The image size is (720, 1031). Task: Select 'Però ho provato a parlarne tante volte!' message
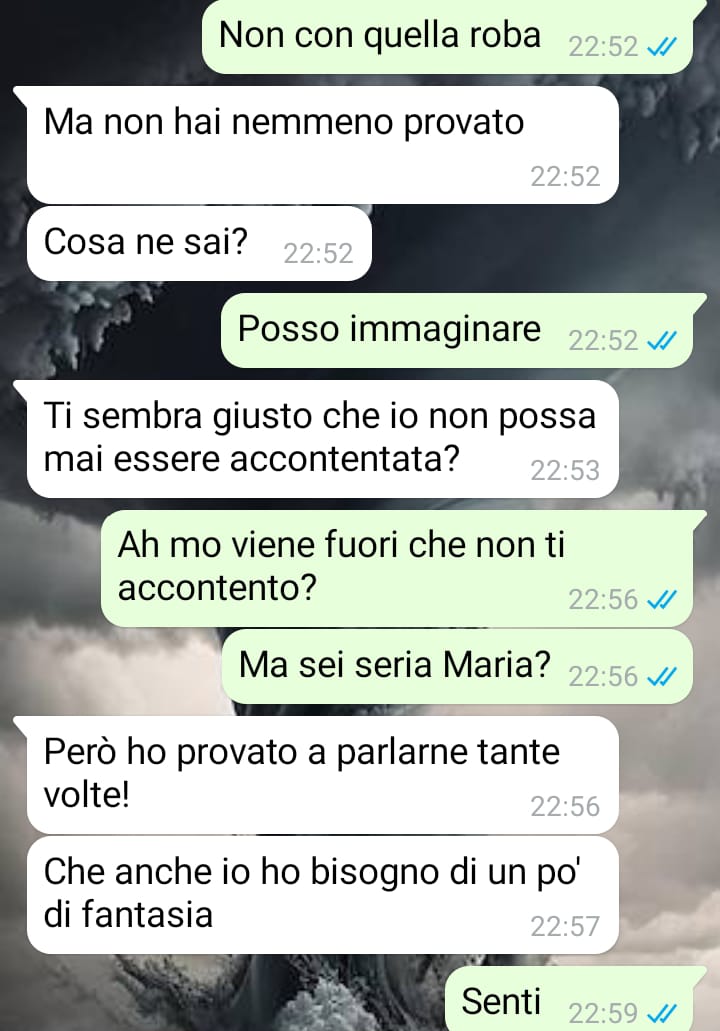[322, 775]
